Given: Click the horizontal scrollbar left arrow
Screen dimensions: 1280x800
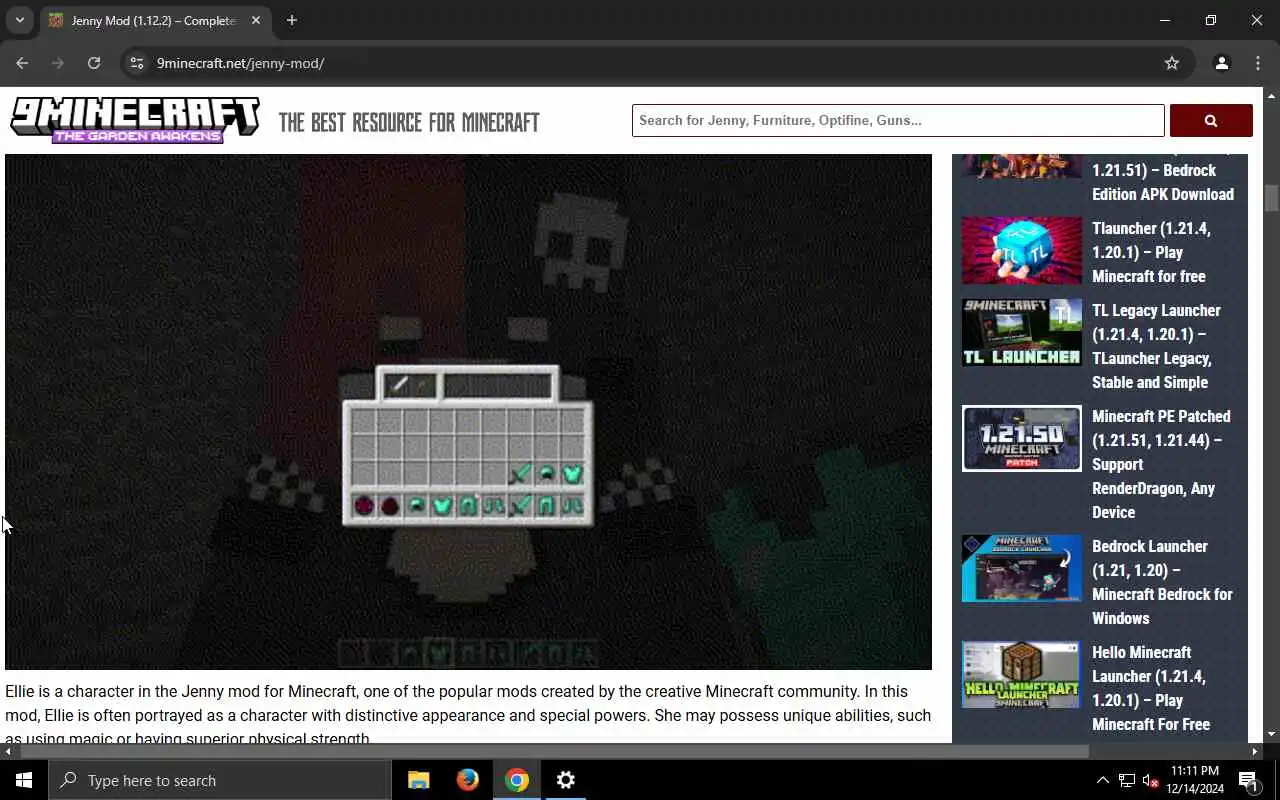Looking at the screenshot, I should 7,751.
